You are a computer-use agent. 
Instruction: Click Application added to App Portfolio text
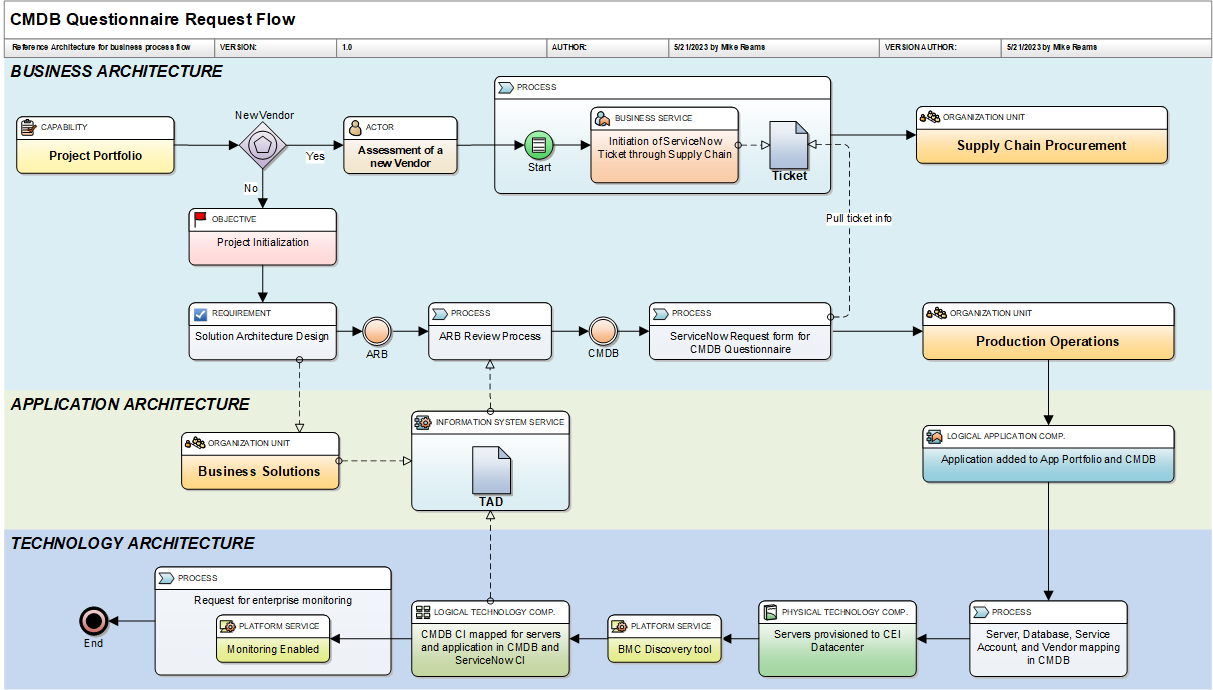point(1047,460)
